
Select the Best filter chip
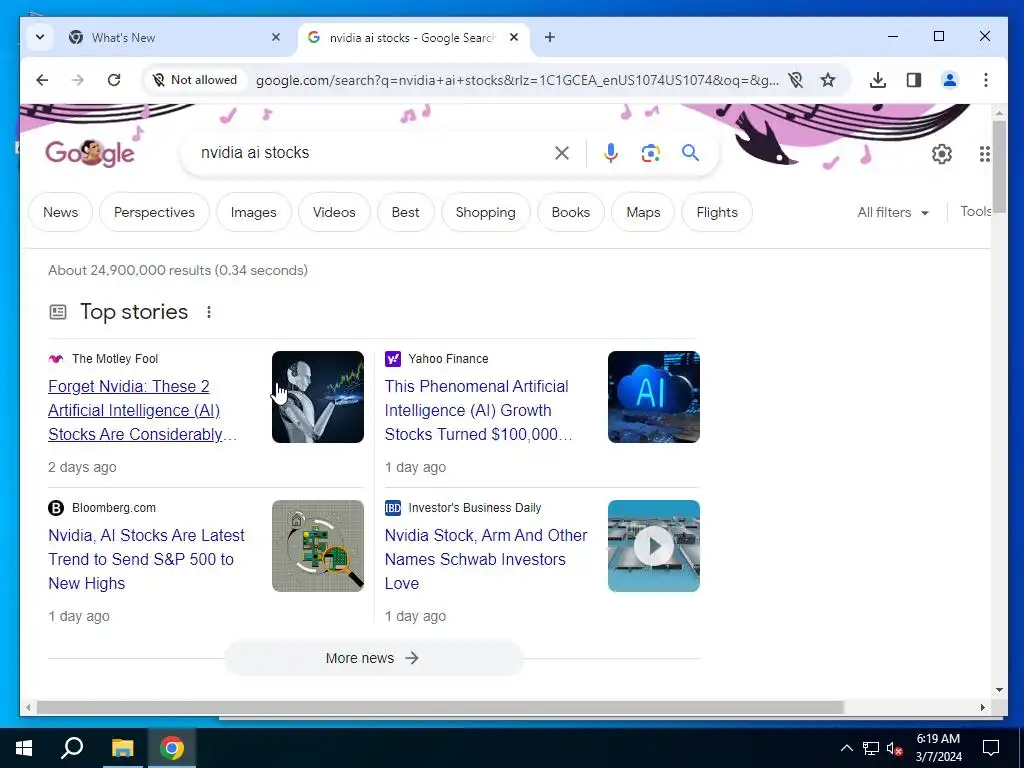406,212
